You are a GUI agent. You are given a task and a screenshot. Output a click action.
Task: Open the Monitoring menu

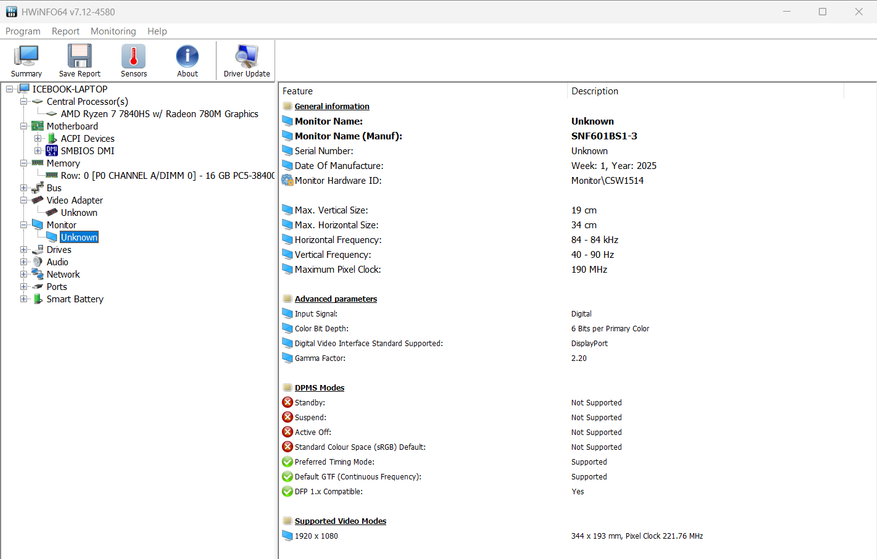[113, 31]
